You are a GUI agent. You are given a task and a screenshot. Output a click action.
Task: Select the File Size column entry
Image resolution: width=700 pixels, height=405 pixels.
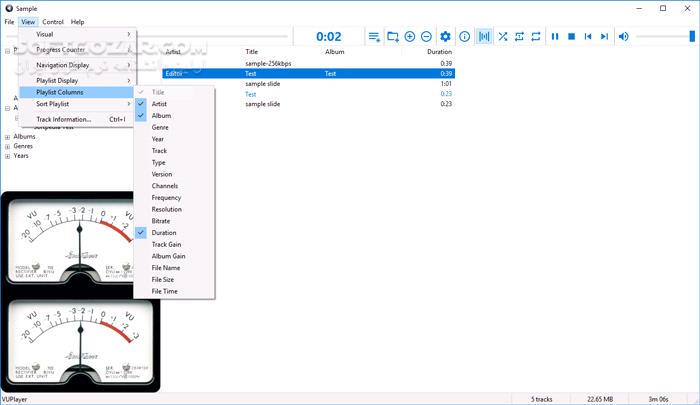(x=165, y=279)
